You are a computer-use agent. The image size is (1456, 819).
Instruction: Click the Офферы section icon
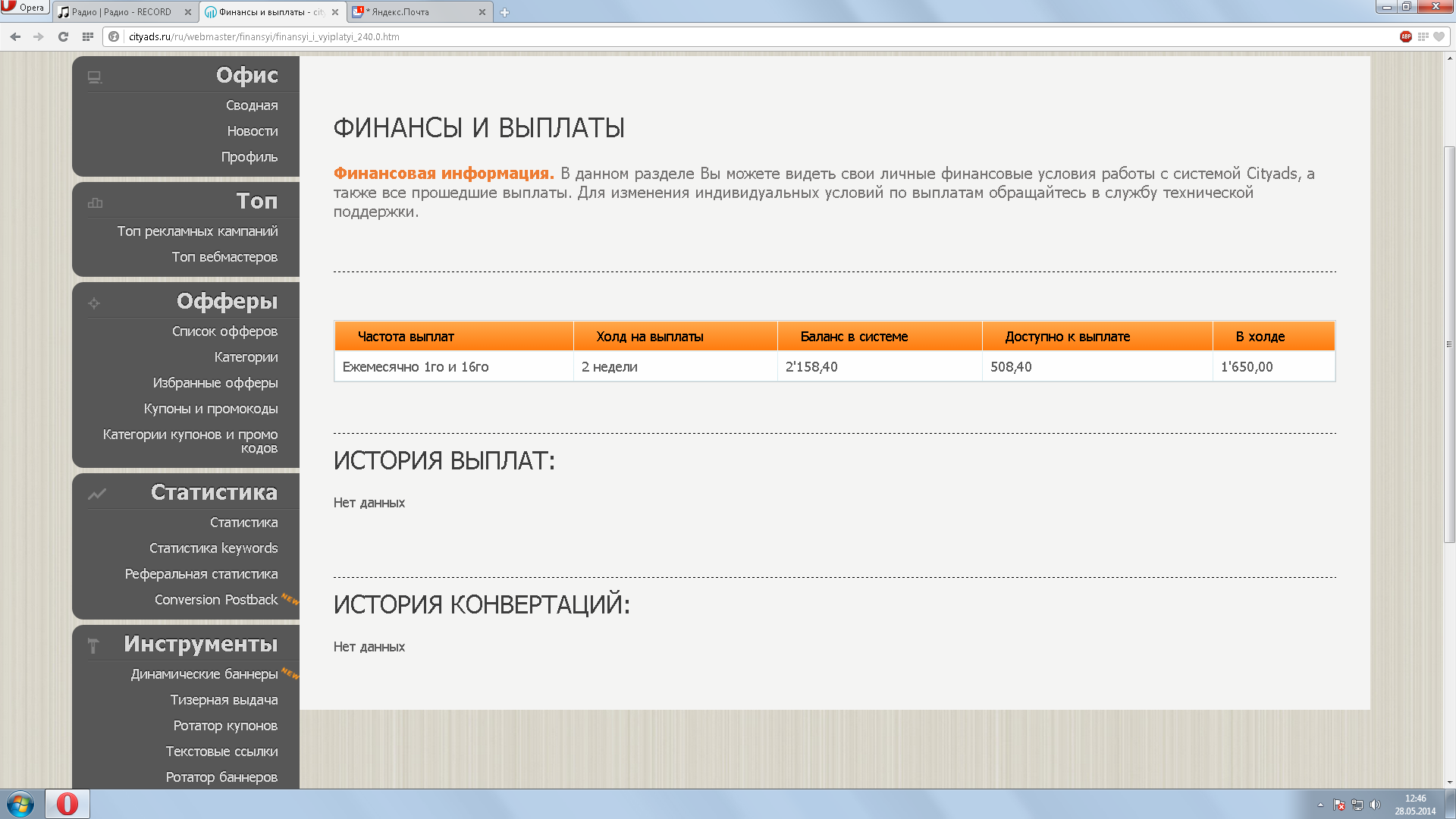pos(94,303)
